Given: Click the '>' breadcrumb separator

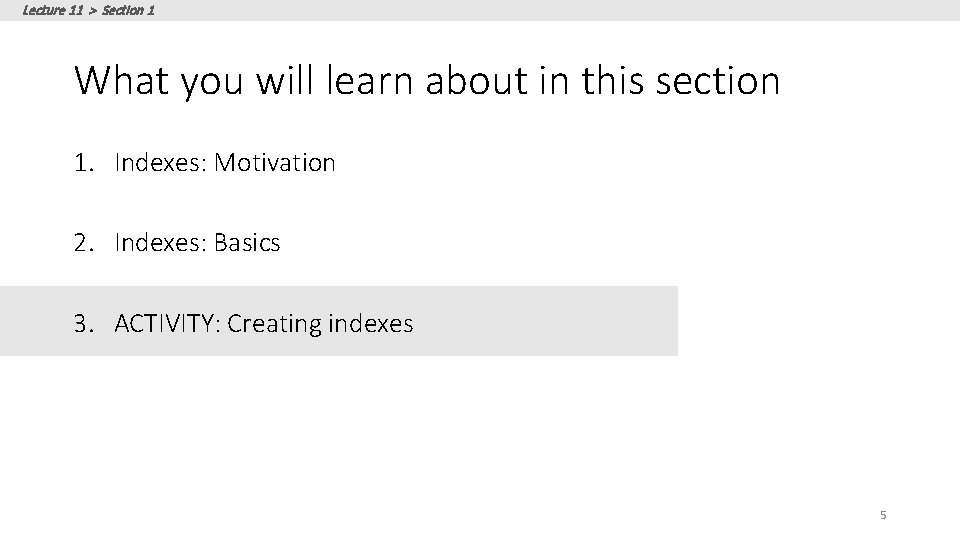Looking at the screenshot, I should click(91, 11).
